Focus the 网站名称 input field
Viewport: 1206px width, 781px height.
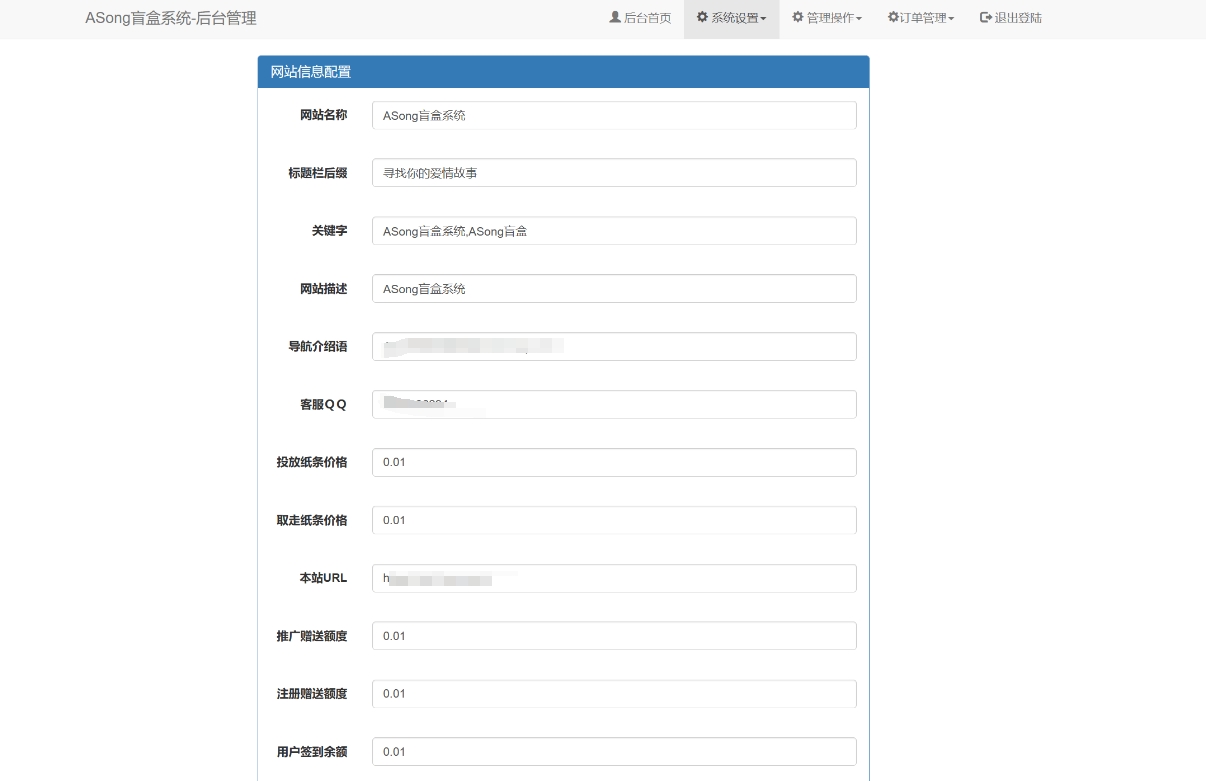coord(614,115)
